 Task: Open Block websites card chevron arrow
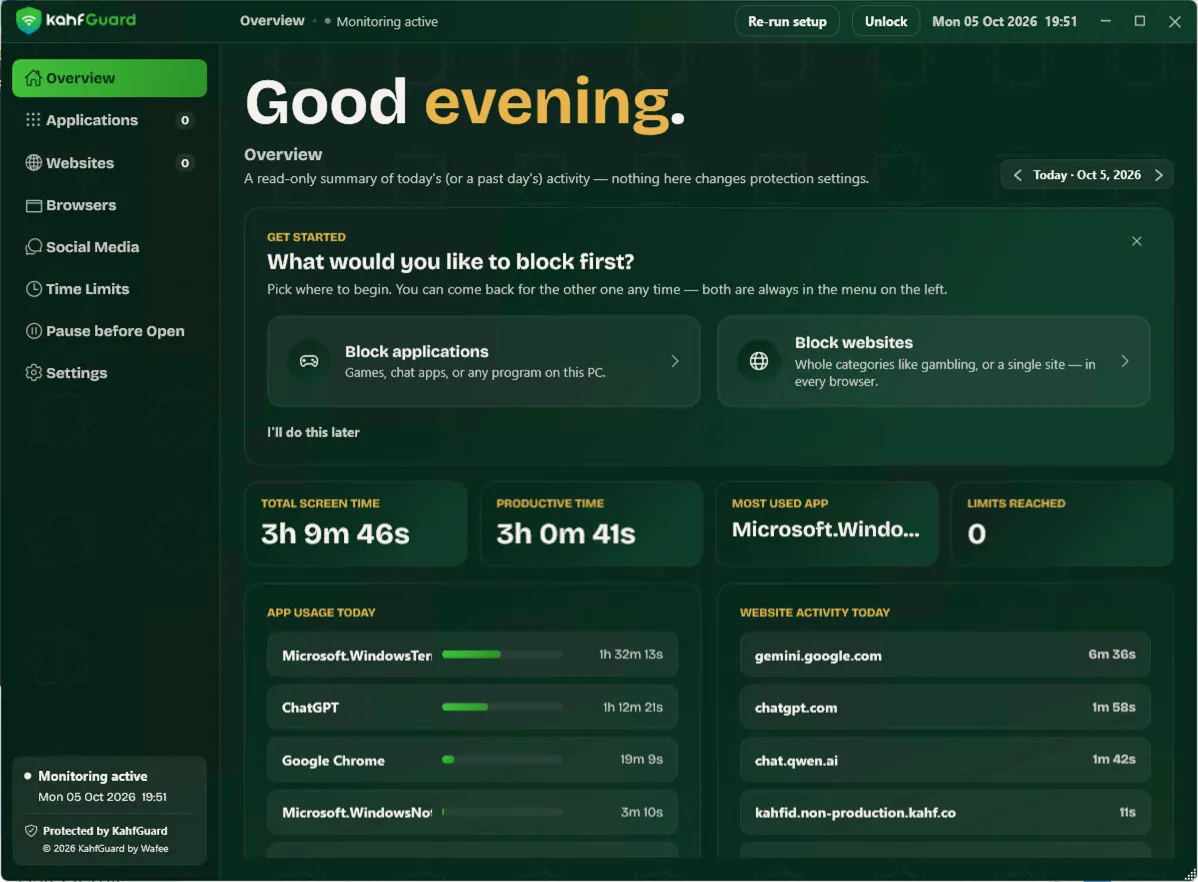pos(1125,361)
